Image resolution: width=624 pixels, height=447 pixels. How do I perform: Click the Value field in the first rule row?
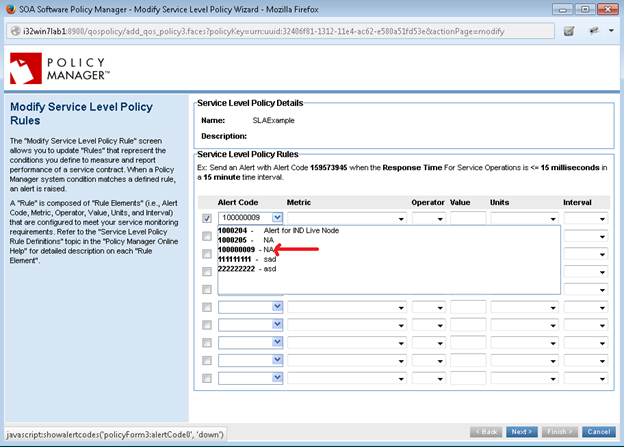(x=468, y=218)
